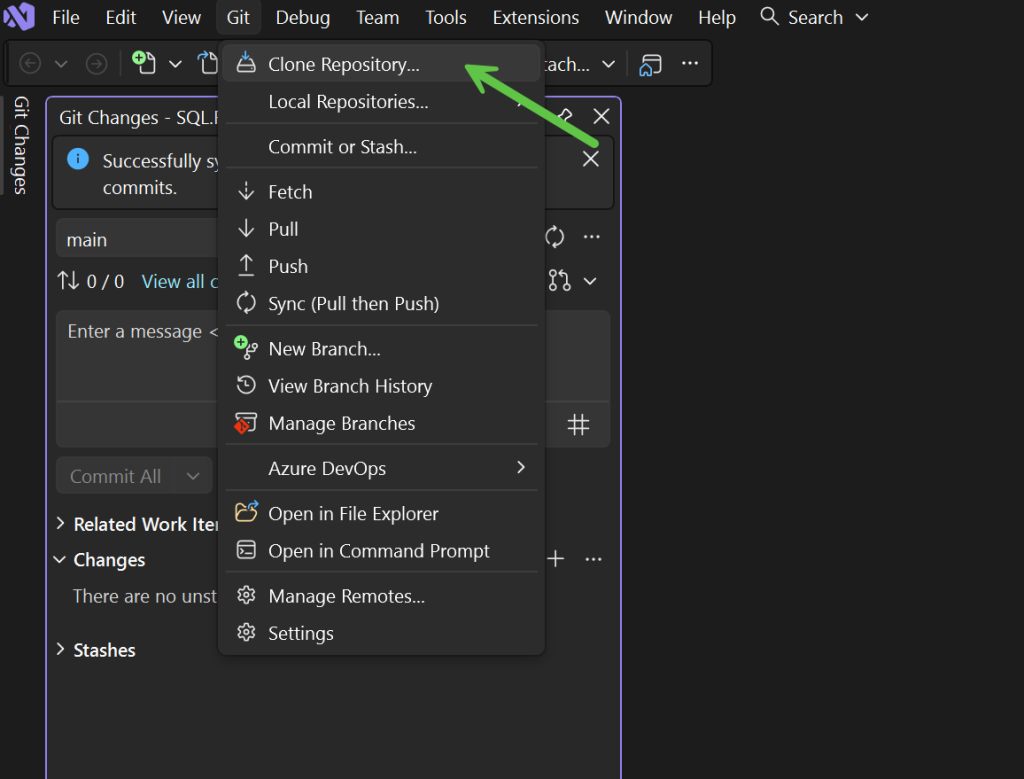Click the Navigate Backward toolbar icon
This screenshot has width=1024, height=779.
[x=31, y=64]
